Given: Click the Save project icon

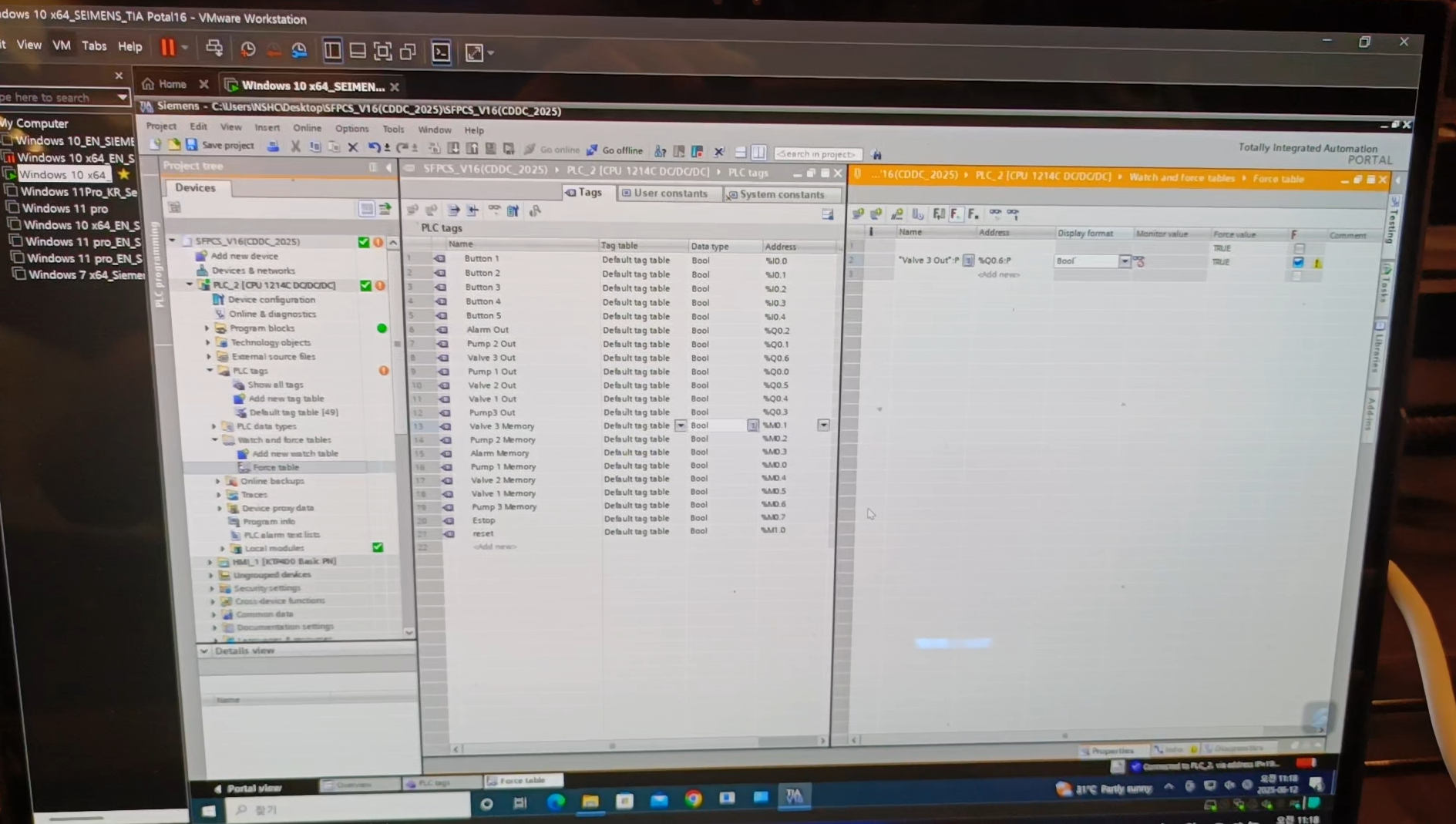Looking at the screenshot, I should tap(192, 145).
